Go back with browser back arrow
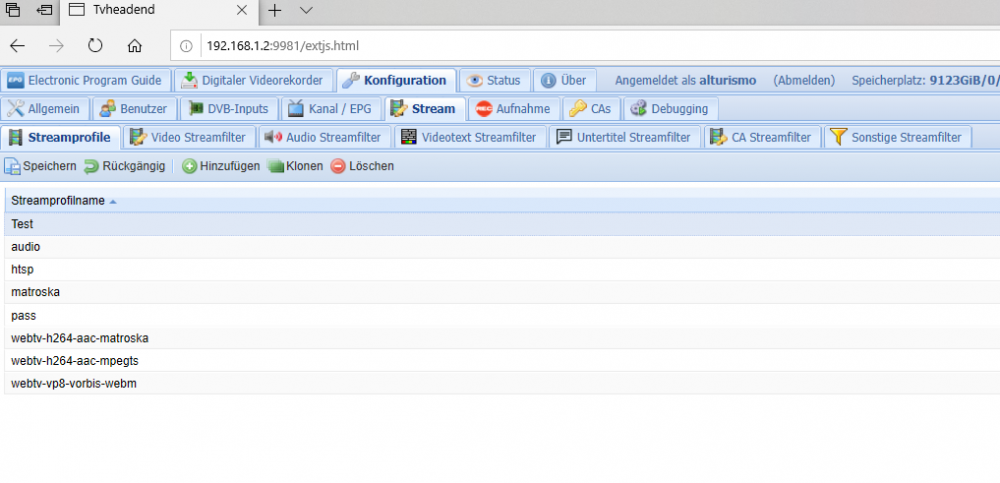 tap(17, 45)
